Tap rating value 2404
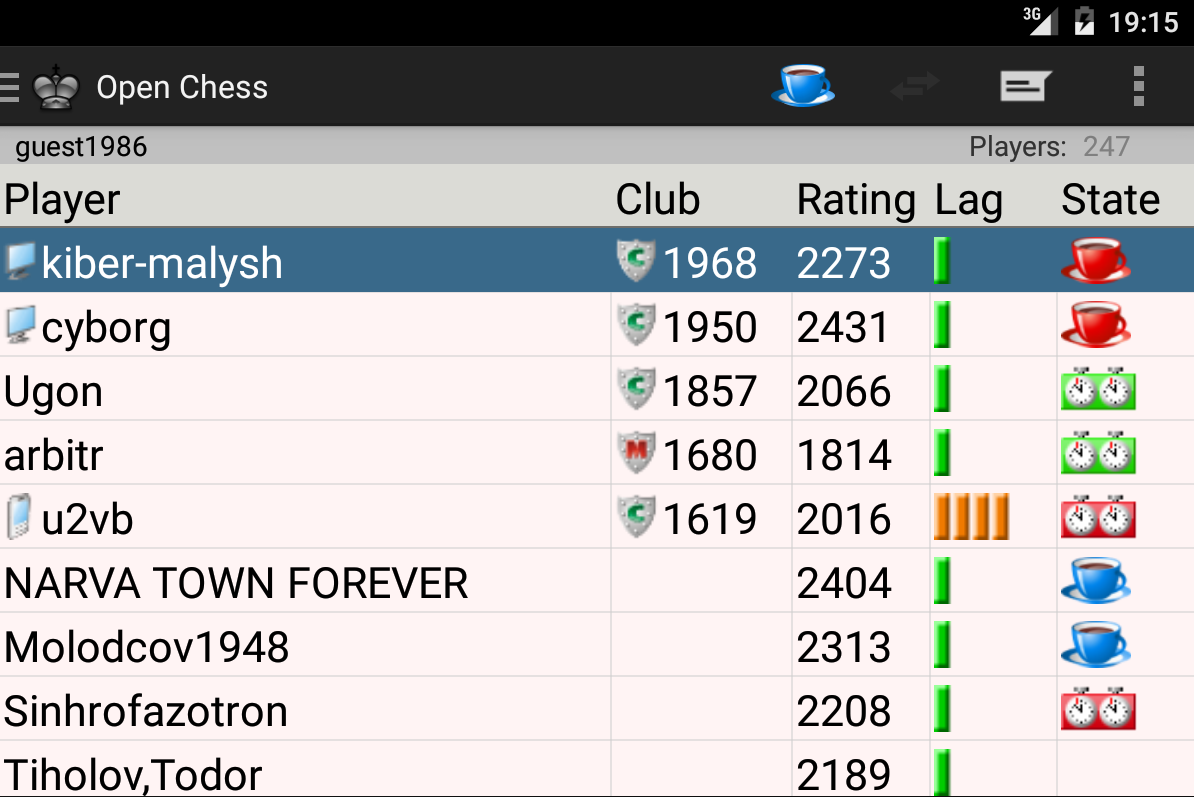 (844, 583)
